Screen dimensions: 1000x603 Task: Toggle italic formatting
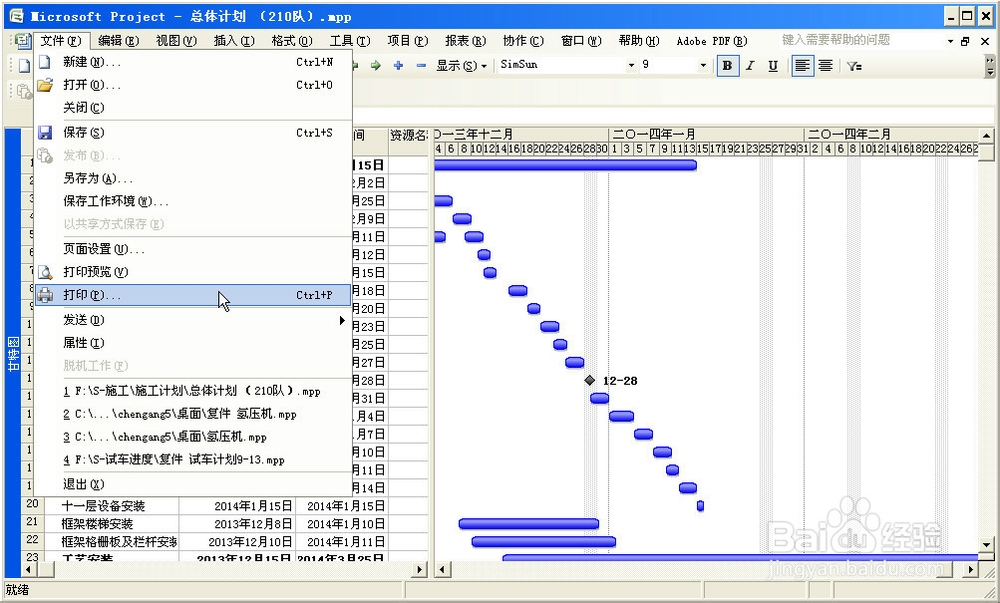750,66
